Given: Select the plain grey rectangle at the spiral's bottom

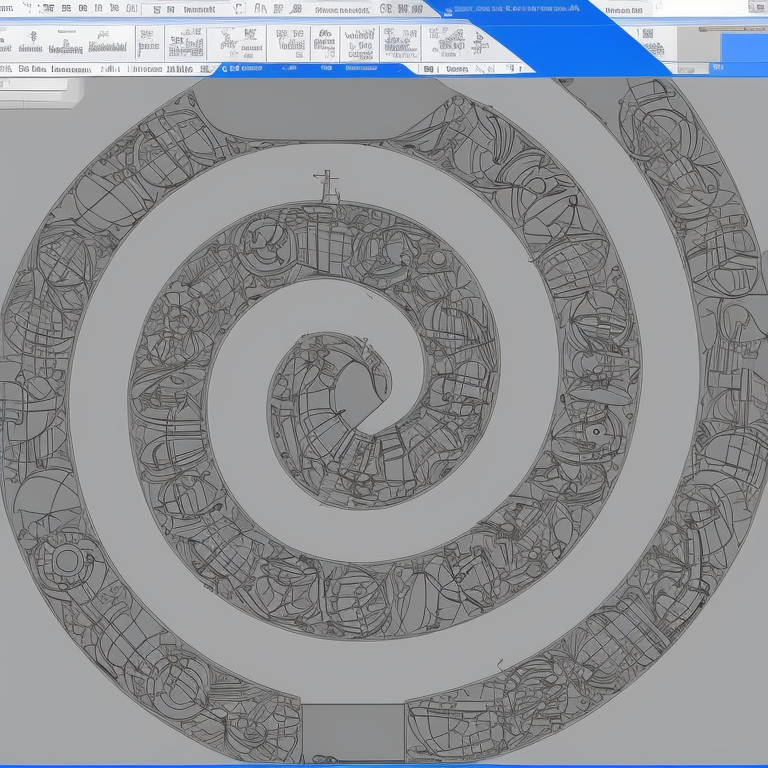Looking at the screenshot, I should coord(353,733).
